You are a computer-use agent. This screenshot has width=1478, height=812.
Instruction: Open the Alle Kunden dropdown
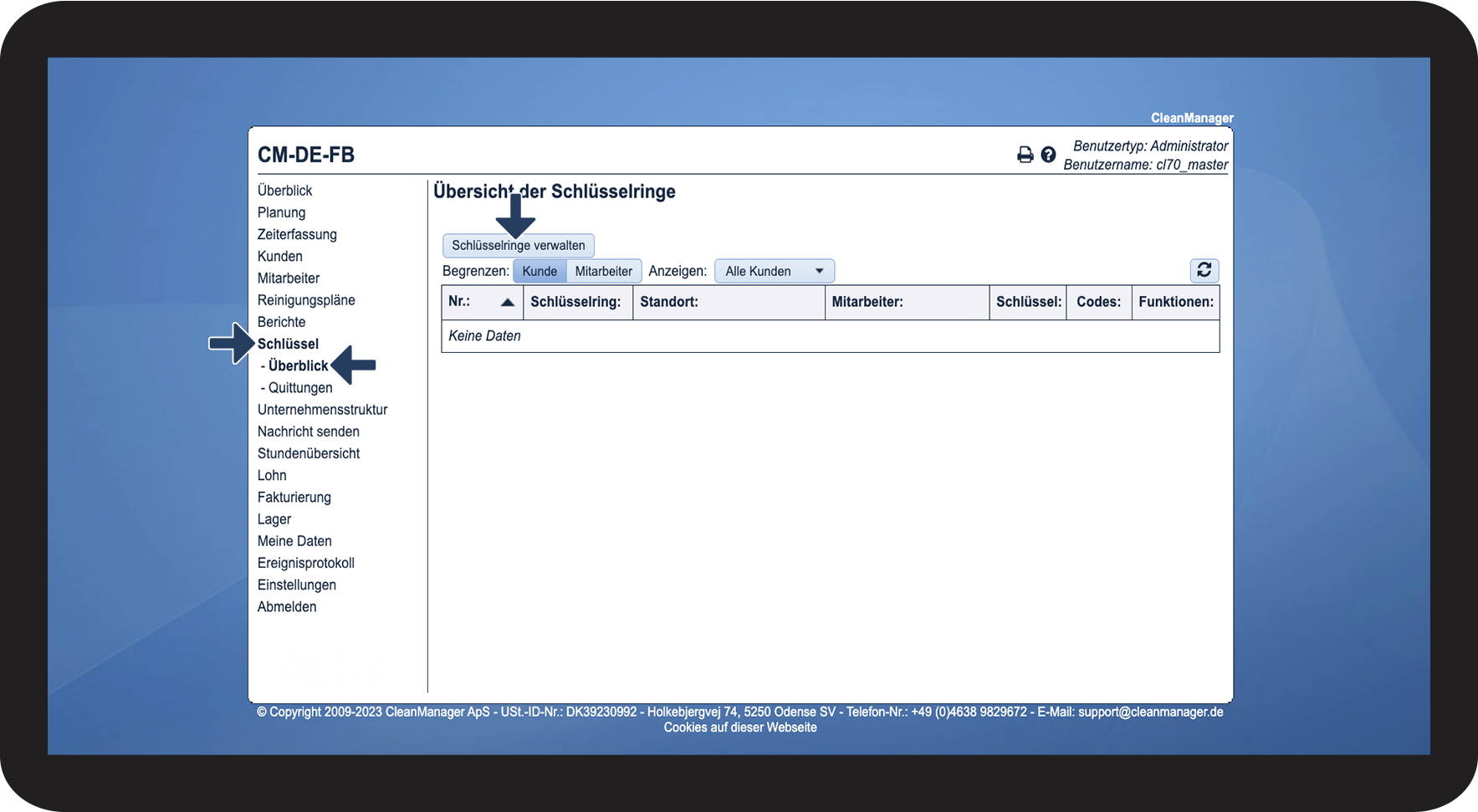[x=775, y=271]
